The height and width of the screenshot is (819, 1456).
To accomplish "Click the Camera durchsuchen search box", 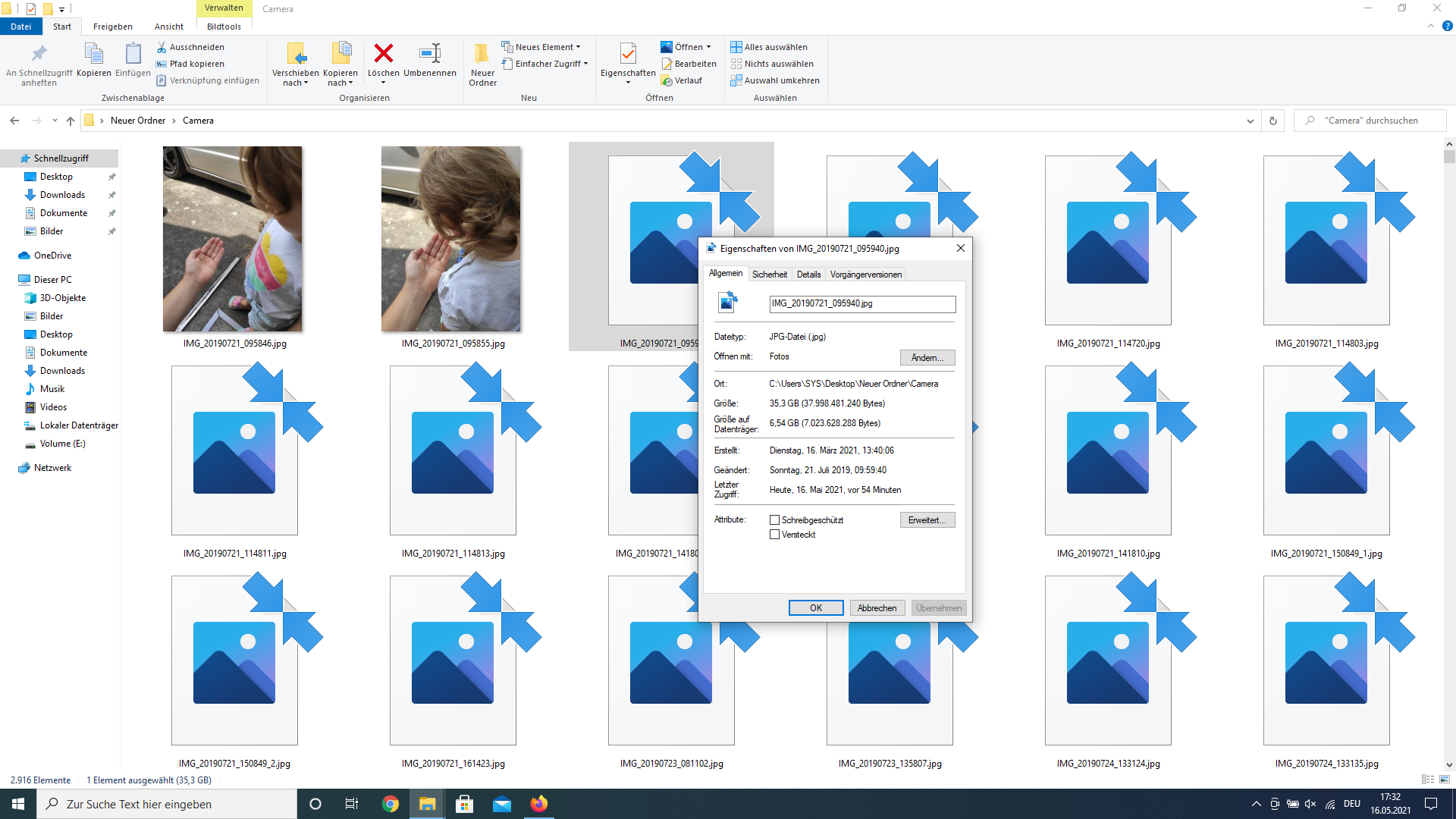I will [x=1370, y=121].
